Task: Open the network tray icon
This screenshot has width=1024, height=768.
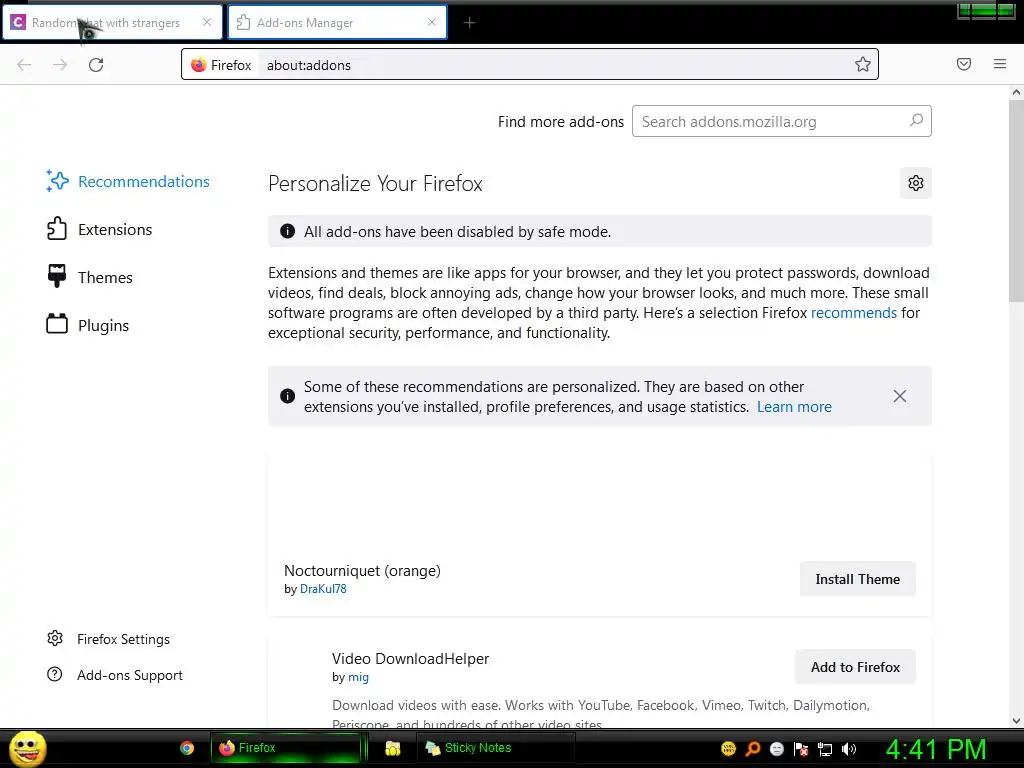Action: click(x=825, y=749)
